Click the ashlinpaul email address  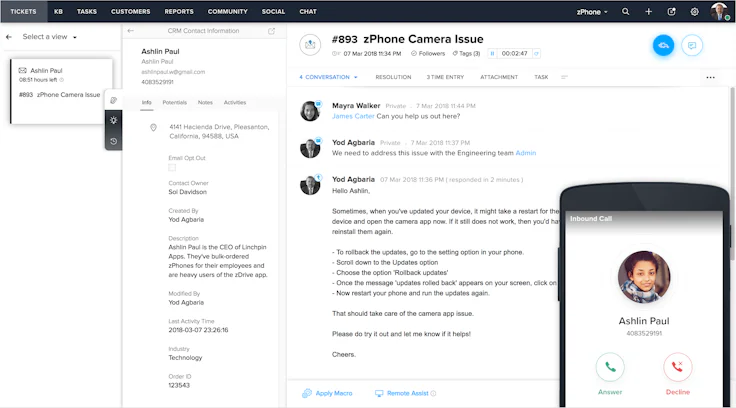(x=173, y=72)
